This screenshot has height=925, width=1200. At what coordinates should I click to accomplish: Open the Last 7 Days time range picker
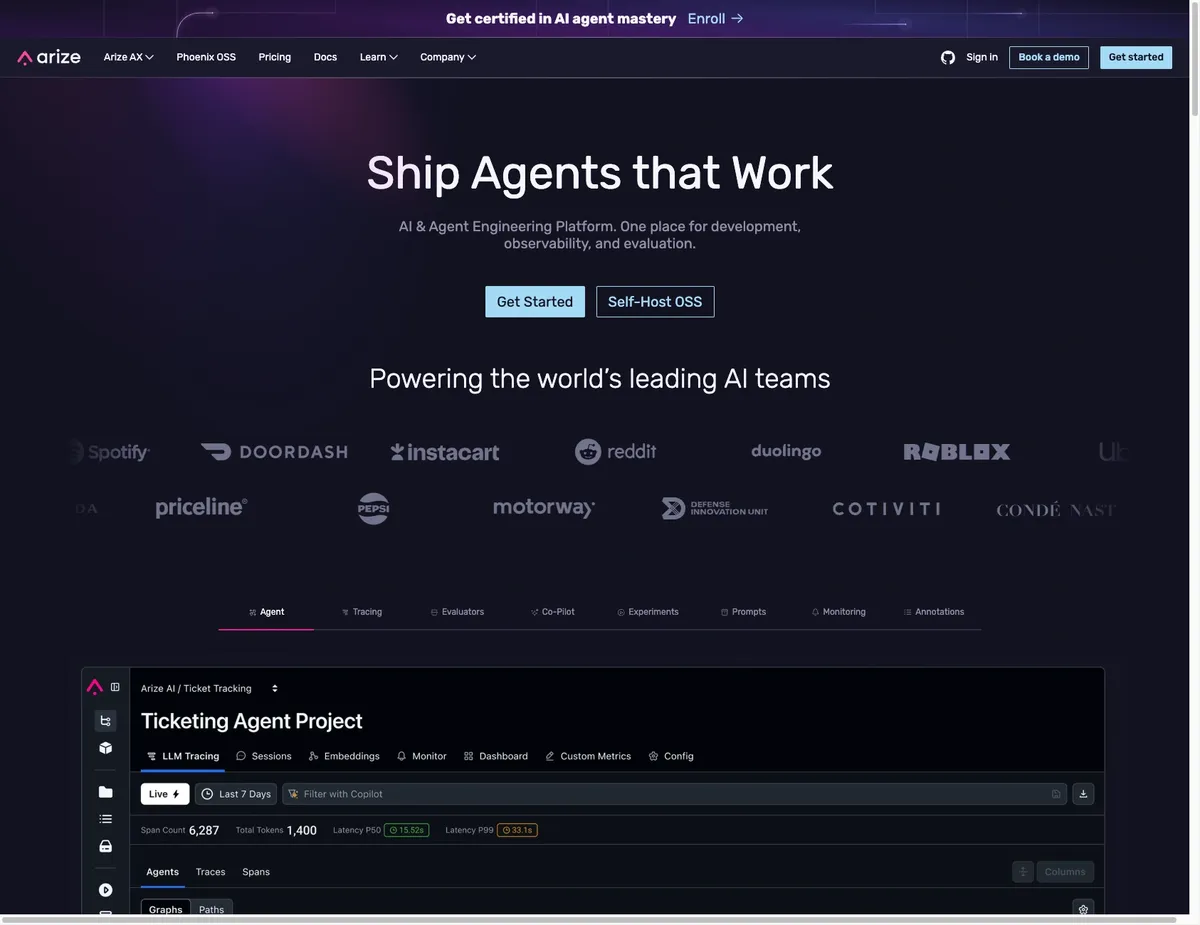point(236,794)
